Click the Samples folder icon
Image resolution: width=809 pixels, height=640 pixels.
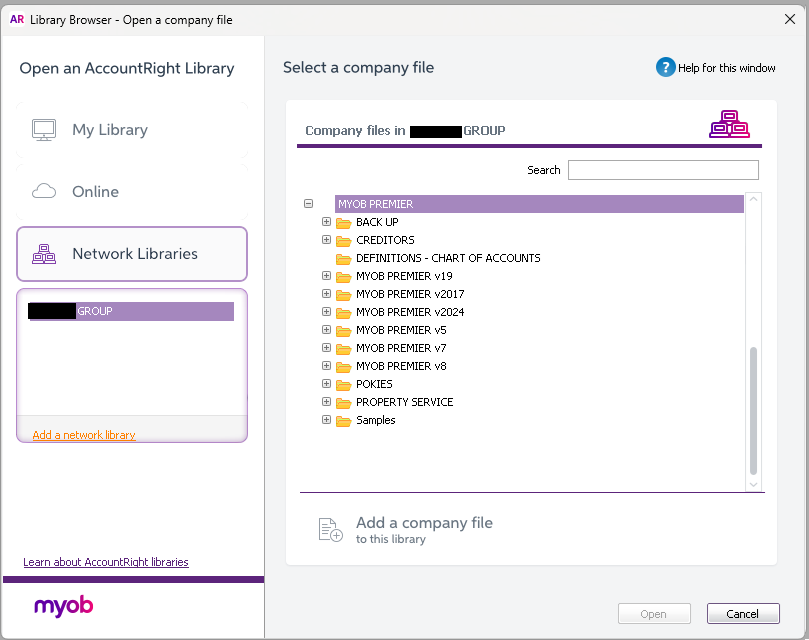(x=343, y=420)
